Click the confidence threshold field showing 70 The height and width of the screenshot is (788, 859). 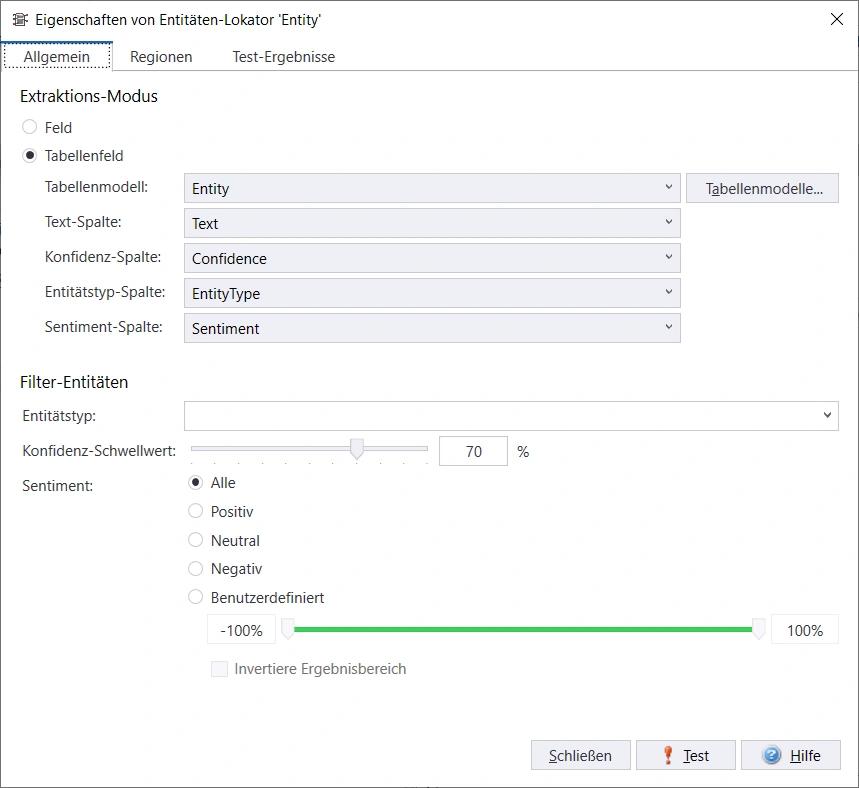[x=473, y=451]
